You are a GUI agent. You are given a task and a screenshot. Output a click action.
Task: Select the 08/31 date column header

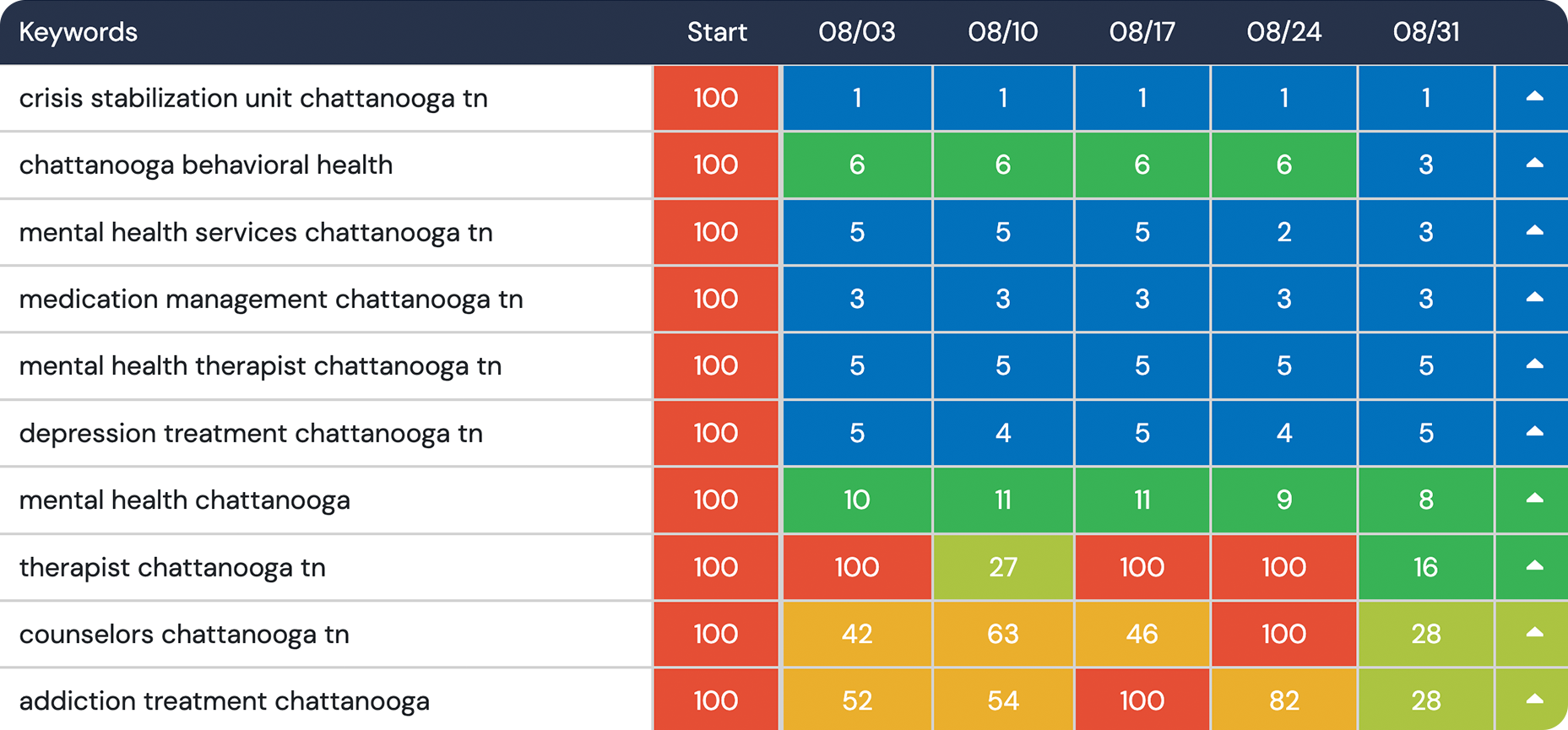click(x=1425, y=32)
